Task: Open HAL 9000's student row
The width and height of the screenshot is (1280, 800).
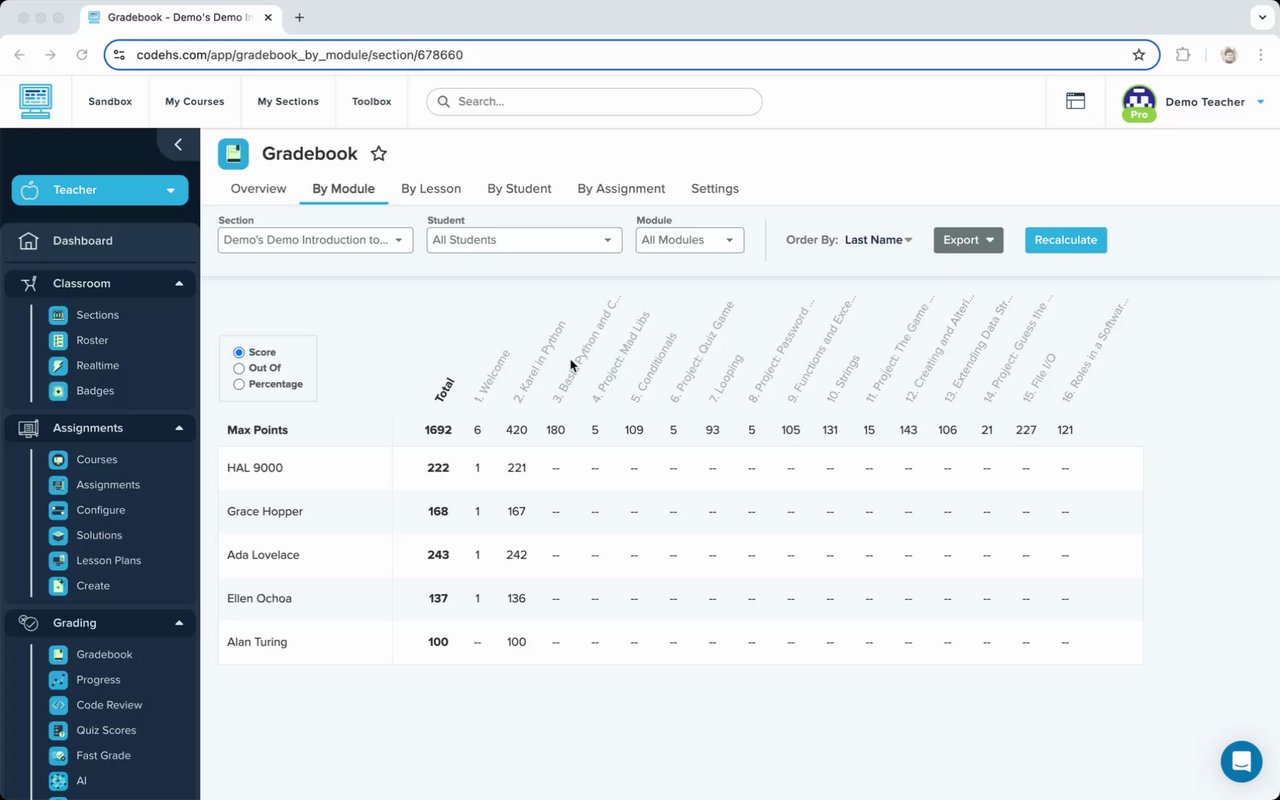Action: pyautogui.click(x=680, y=468)
